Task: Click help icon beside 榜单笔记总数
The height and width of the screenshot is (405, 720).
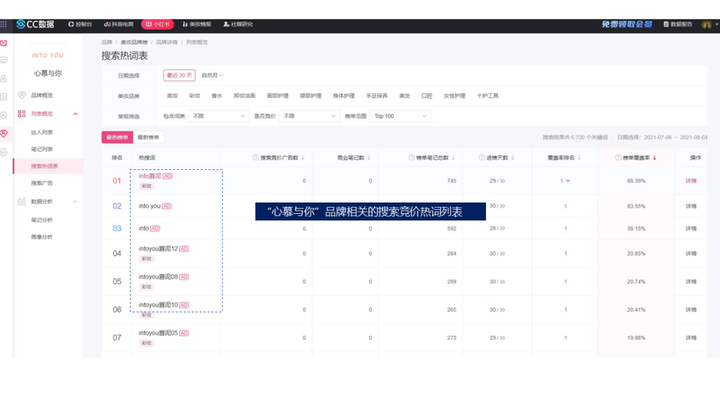Action: click(411, 158)
